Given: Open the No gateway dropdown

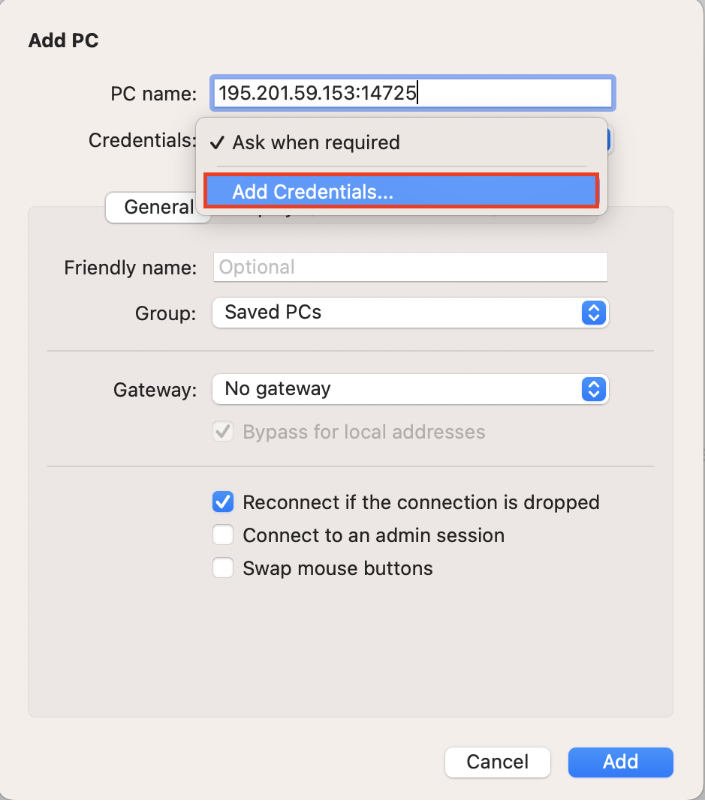Looking at the screenshot, I should [410, 389].
